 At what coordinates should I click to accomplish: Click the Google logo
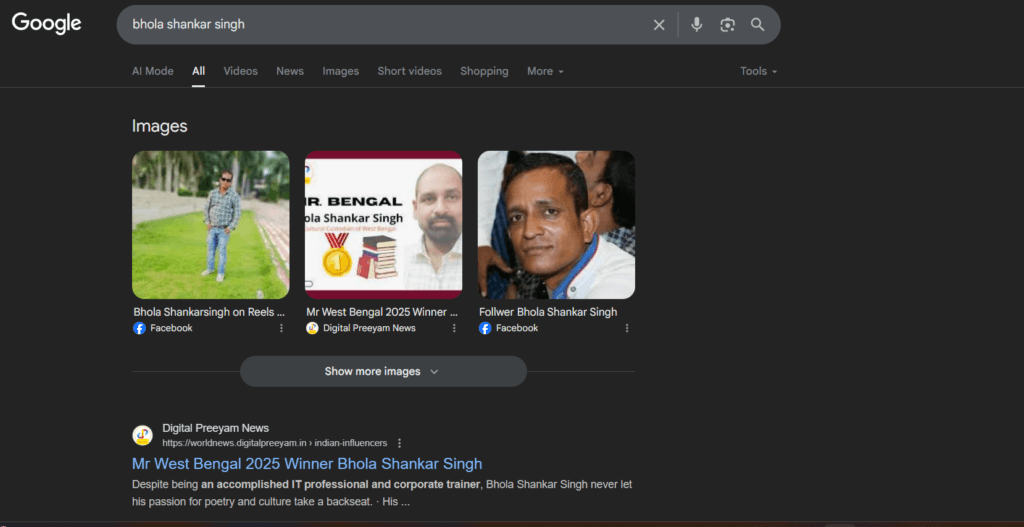(46, 24)
